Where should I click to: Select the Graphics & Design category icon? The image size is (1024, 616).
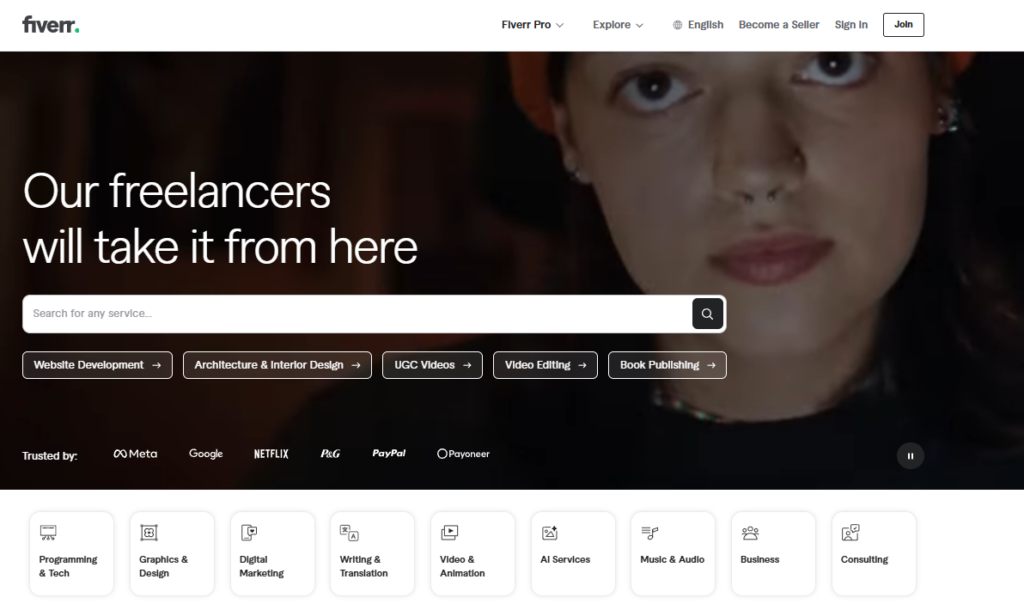click(x=149, y=533)
